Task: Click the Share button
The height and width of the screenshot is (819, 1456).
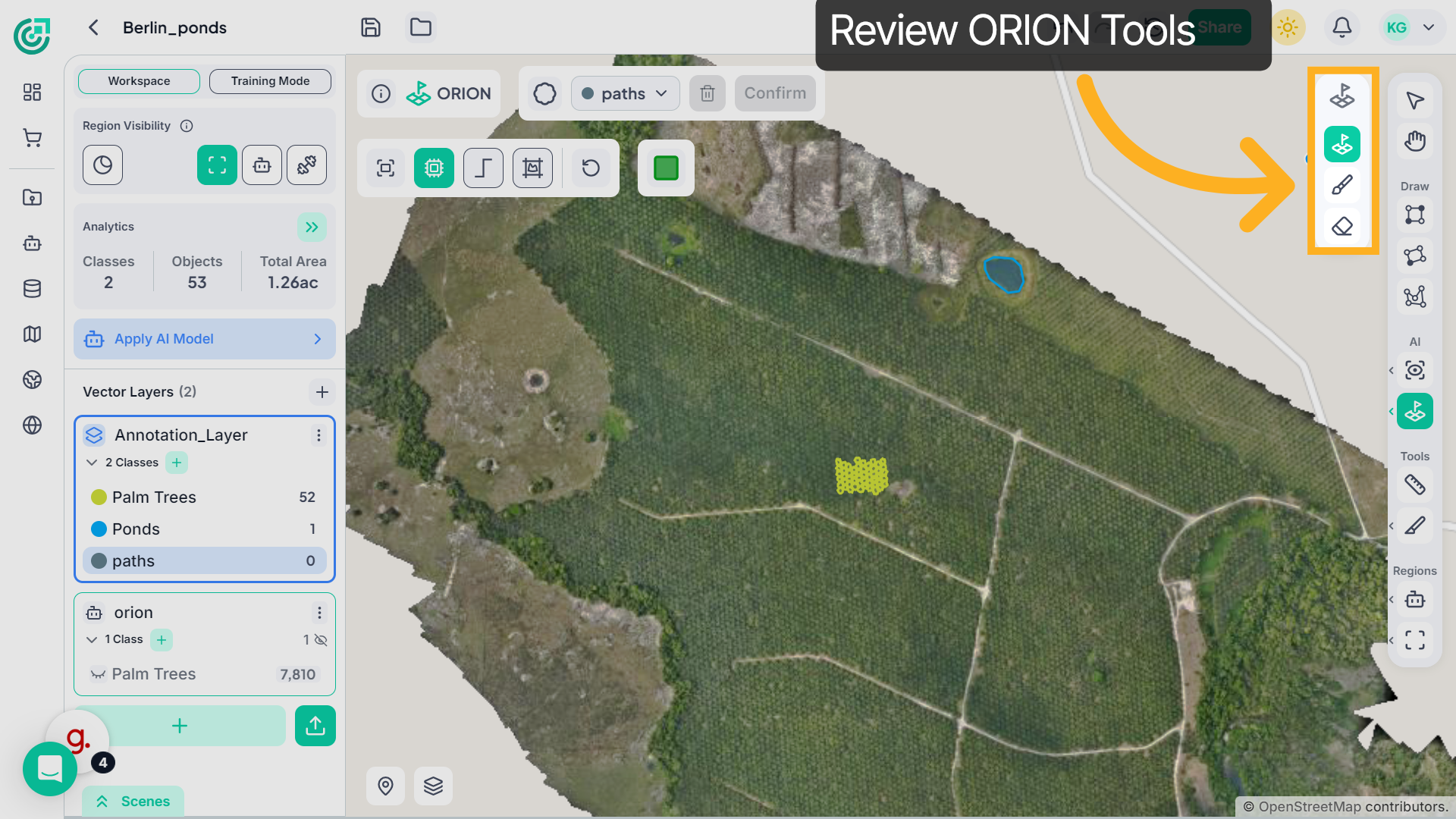Action: pos(1219,27)
